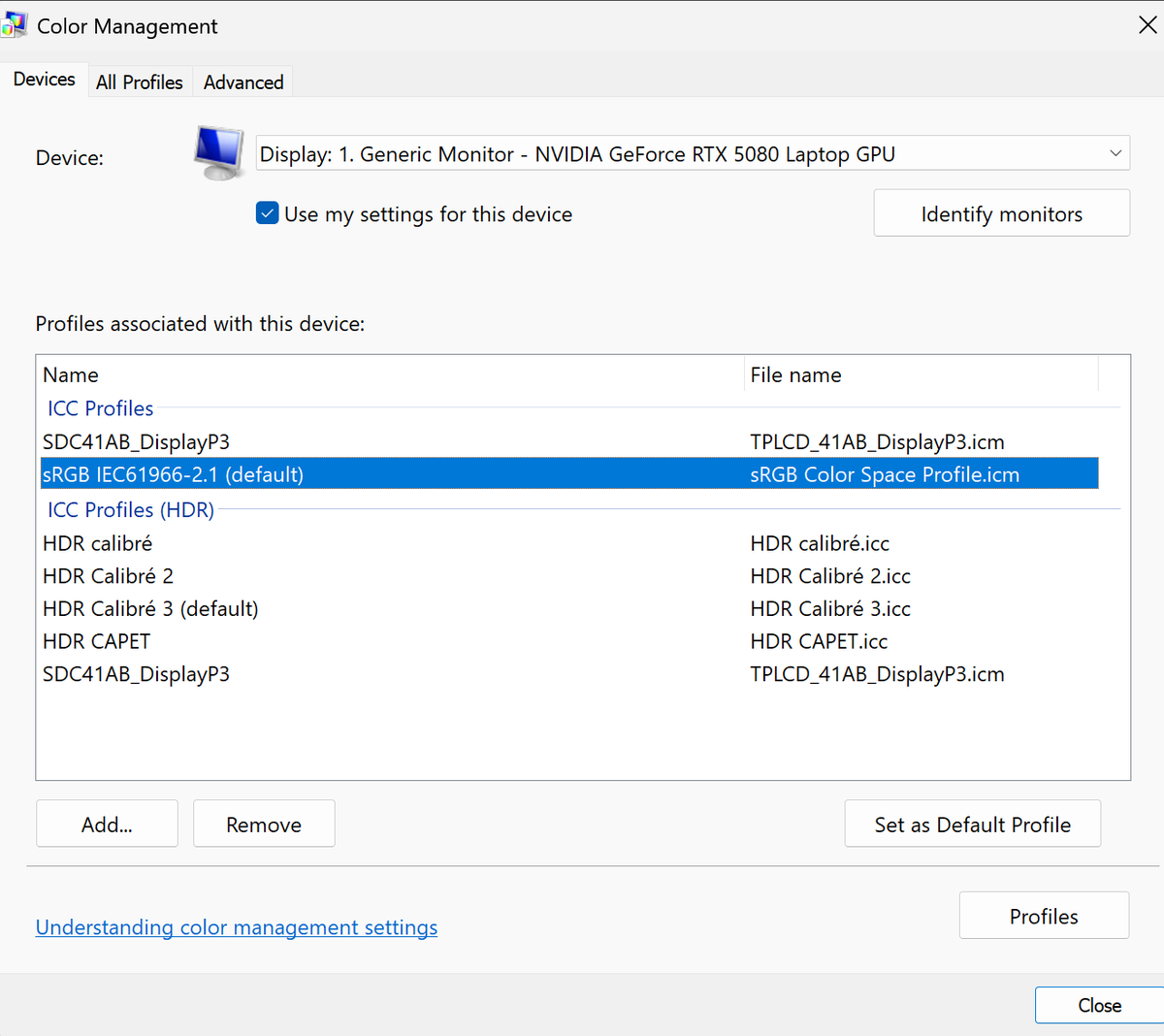Select the HDR CAPET profile
This screenshot has width=1164, height=1036.
570,641
